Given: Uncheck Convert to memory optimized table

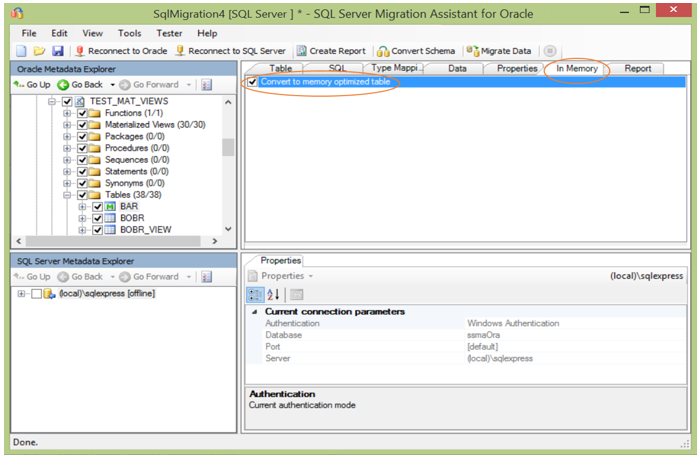Looking at the screenshot, I should [253, 82].
